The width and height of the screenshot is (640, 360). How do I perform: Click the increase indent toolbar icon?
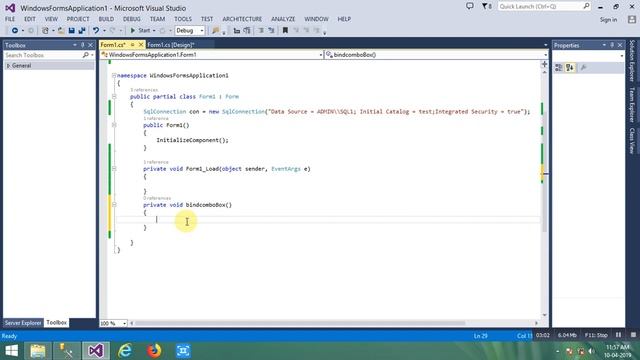point(247,31)
